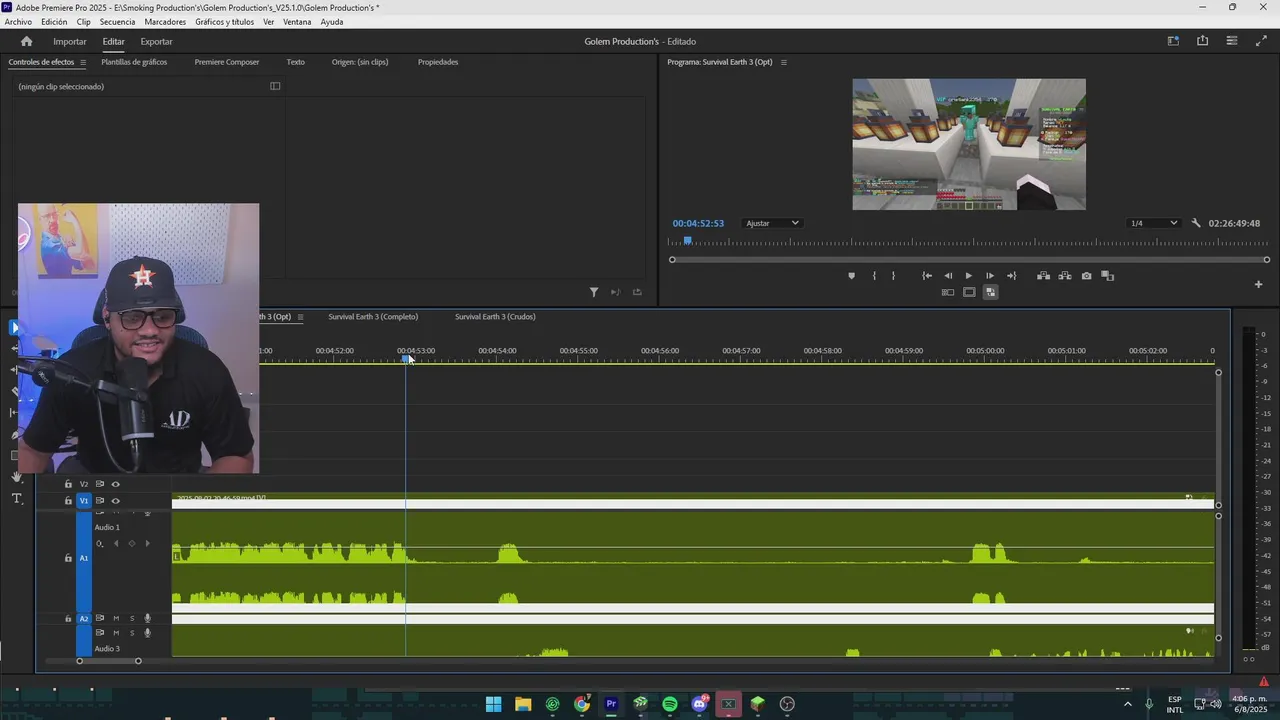
Task: Click the Program monitor video preview
Action: (969, 145)
